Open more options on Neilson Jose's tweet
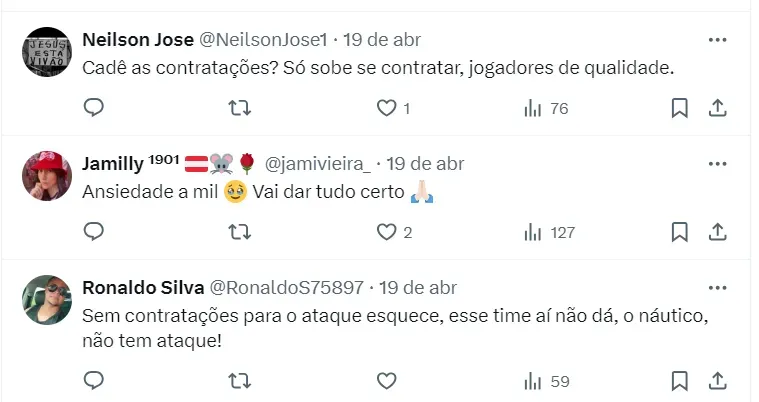Viewport: 759px width, 402px height. click(x=717, y=40)
